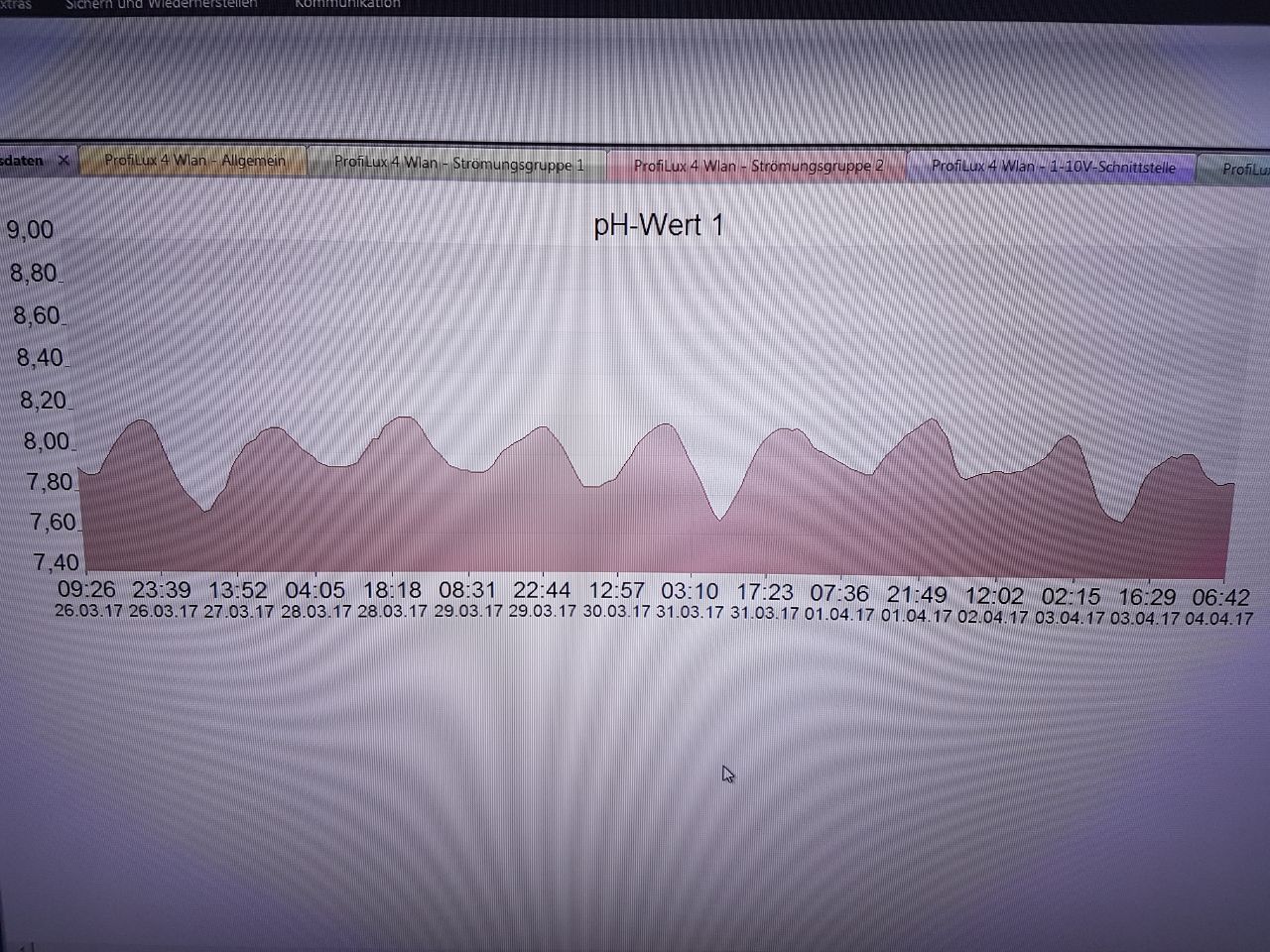Select the Messdaten tab label
Screen dimensions: 1270x952
(x=22, y=160)
